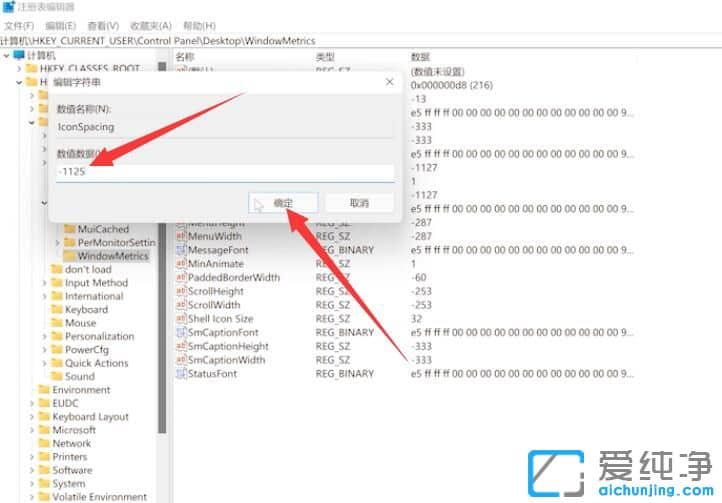Click the value data field containing -1125
Viewport: 722px width, 503px height.
tap(225, 172)
